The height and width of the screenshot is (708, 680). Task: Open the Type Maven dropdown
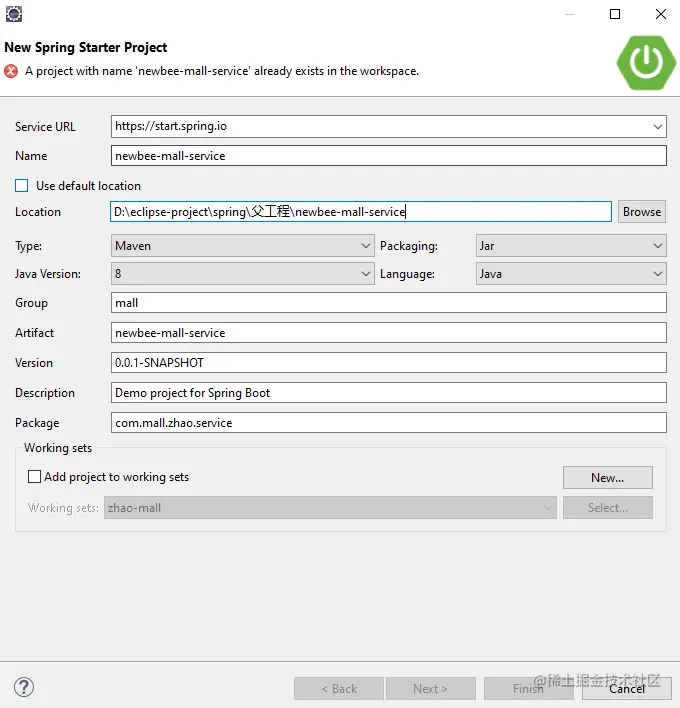[x=242, y=246]
